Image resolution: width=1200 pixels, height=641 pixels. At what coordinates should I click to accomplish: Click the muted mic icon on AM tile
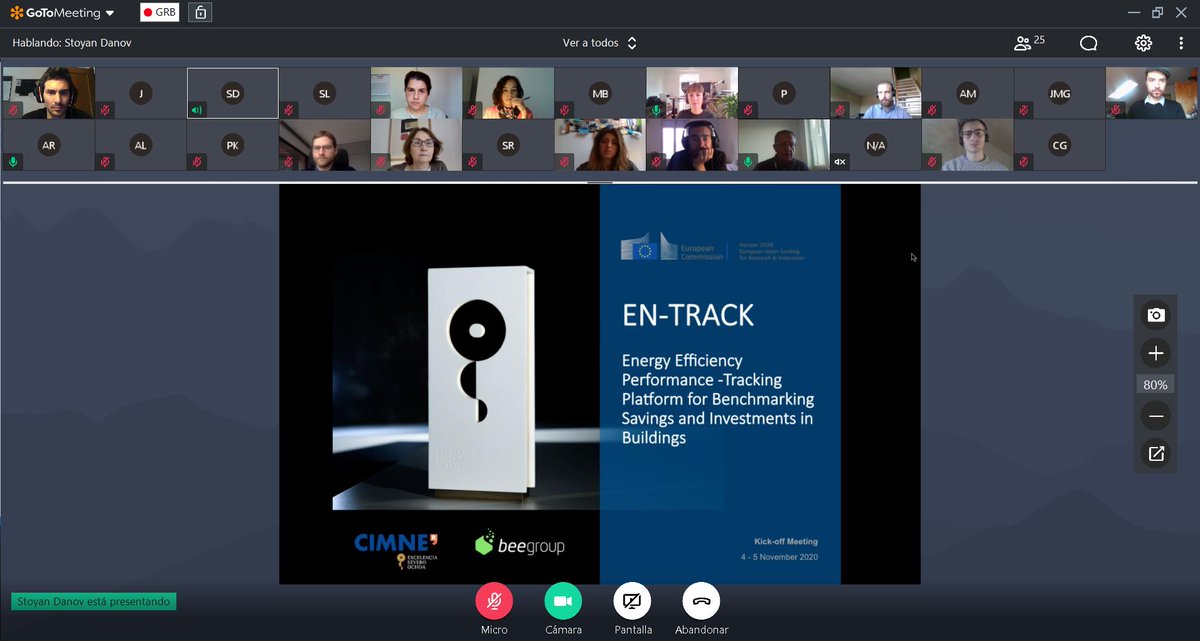tap(932, 110)
